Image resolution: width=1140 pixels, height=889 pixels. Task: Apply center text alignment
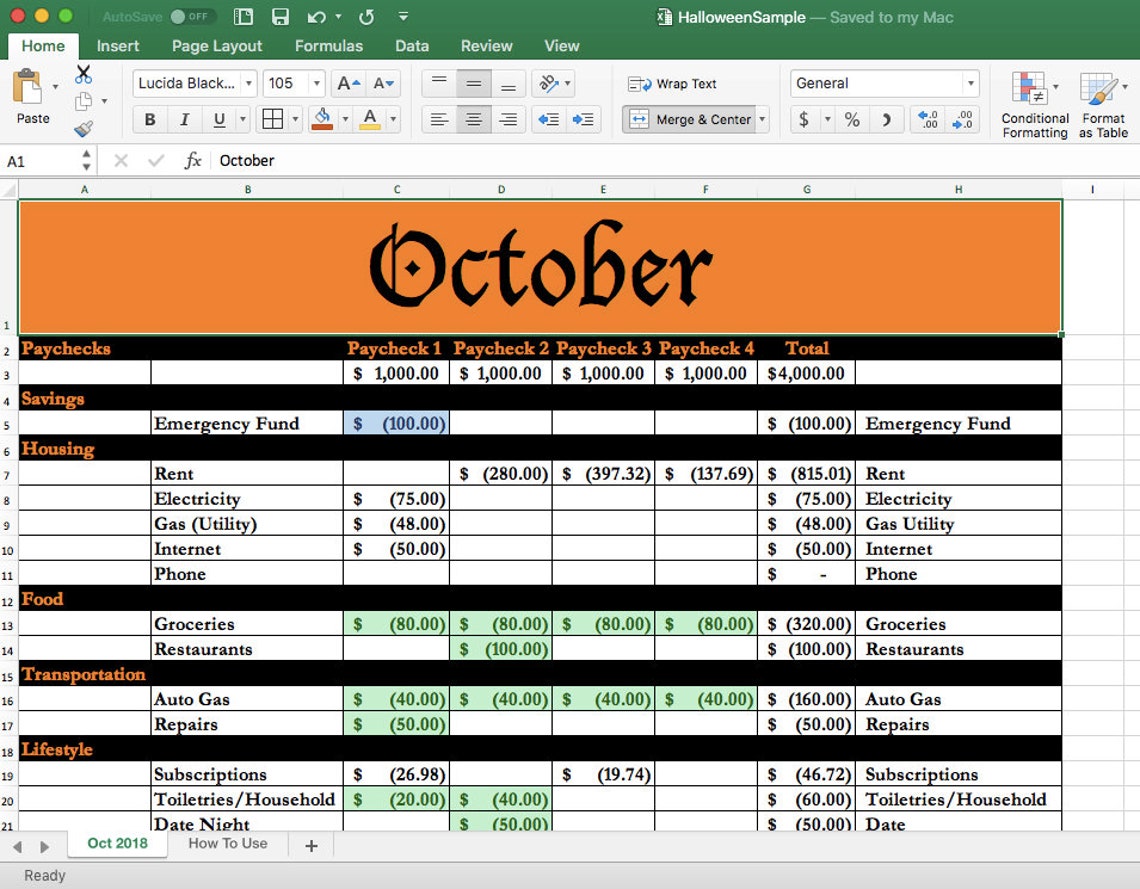(473, 119)
